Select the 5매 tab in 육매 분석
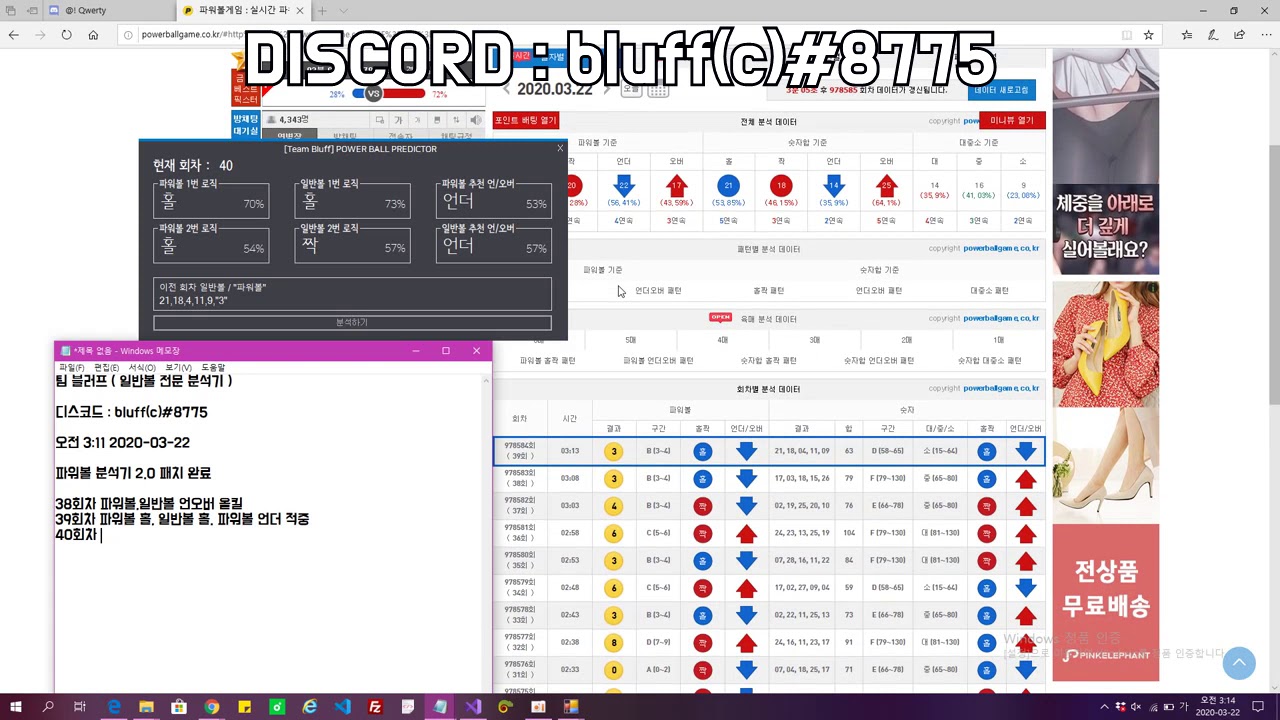Image resolution: width=1280 pixels, height=720 pixels. (x=630, y=340)
